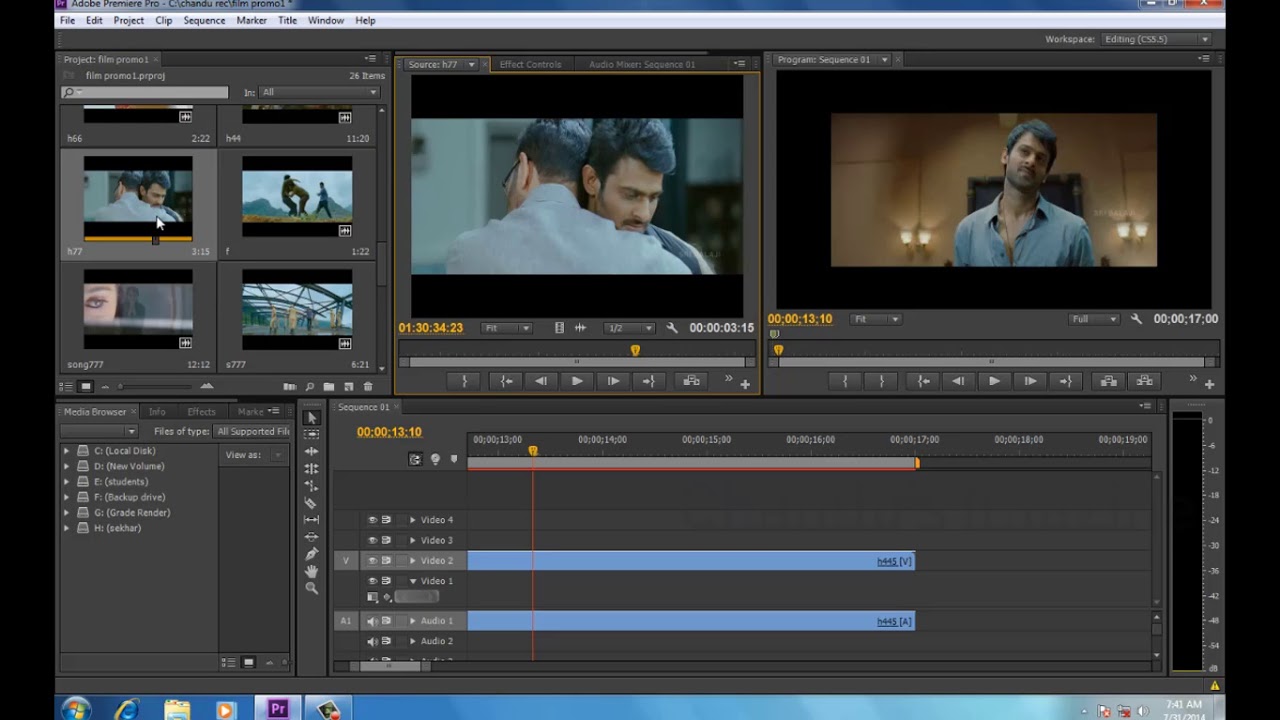Select the Slide tool
1280x720 pixels.
pyautogui.click(x=311, y=537)
